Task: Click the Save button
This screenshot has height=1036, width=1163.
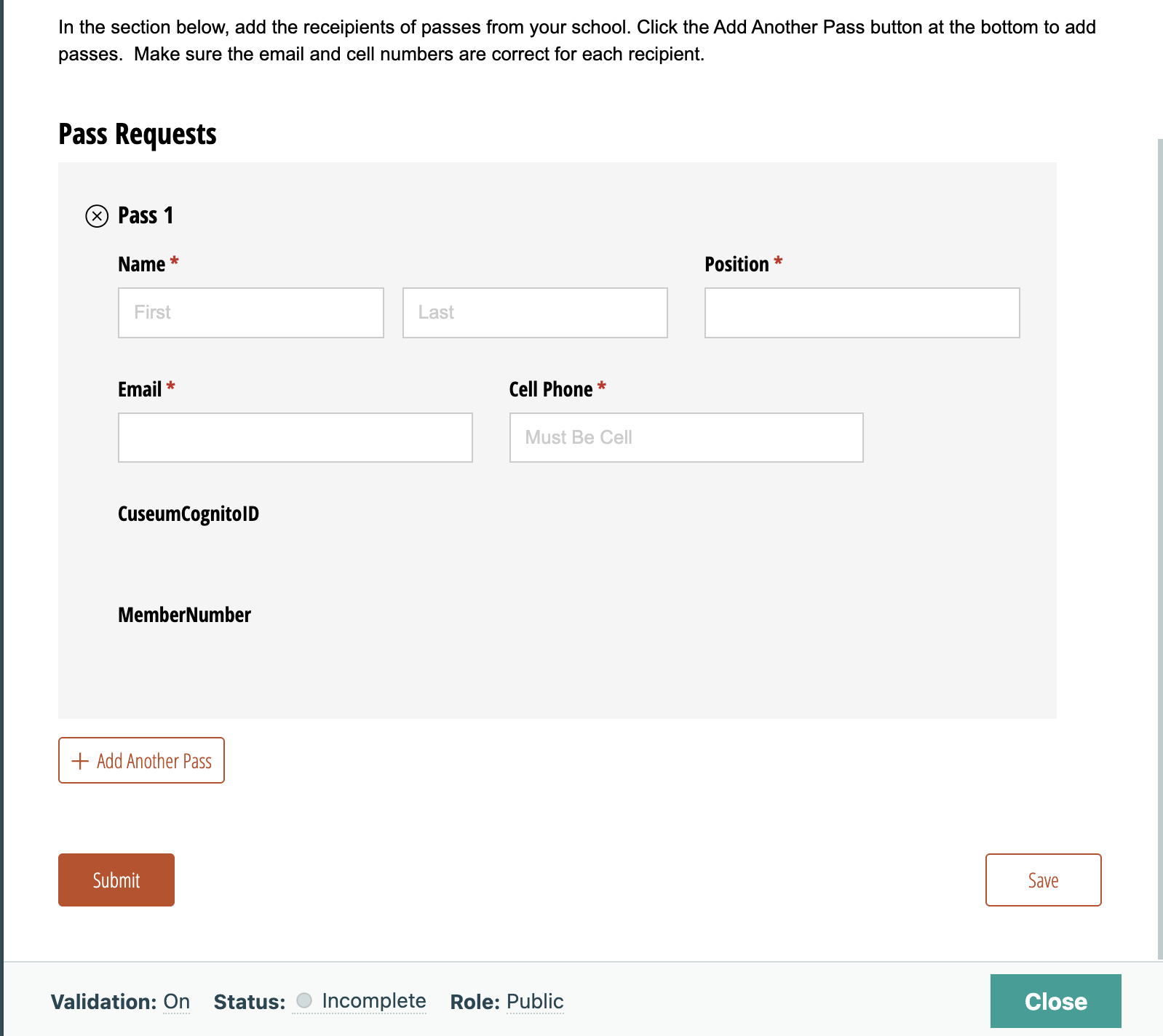Action: 1043,880
